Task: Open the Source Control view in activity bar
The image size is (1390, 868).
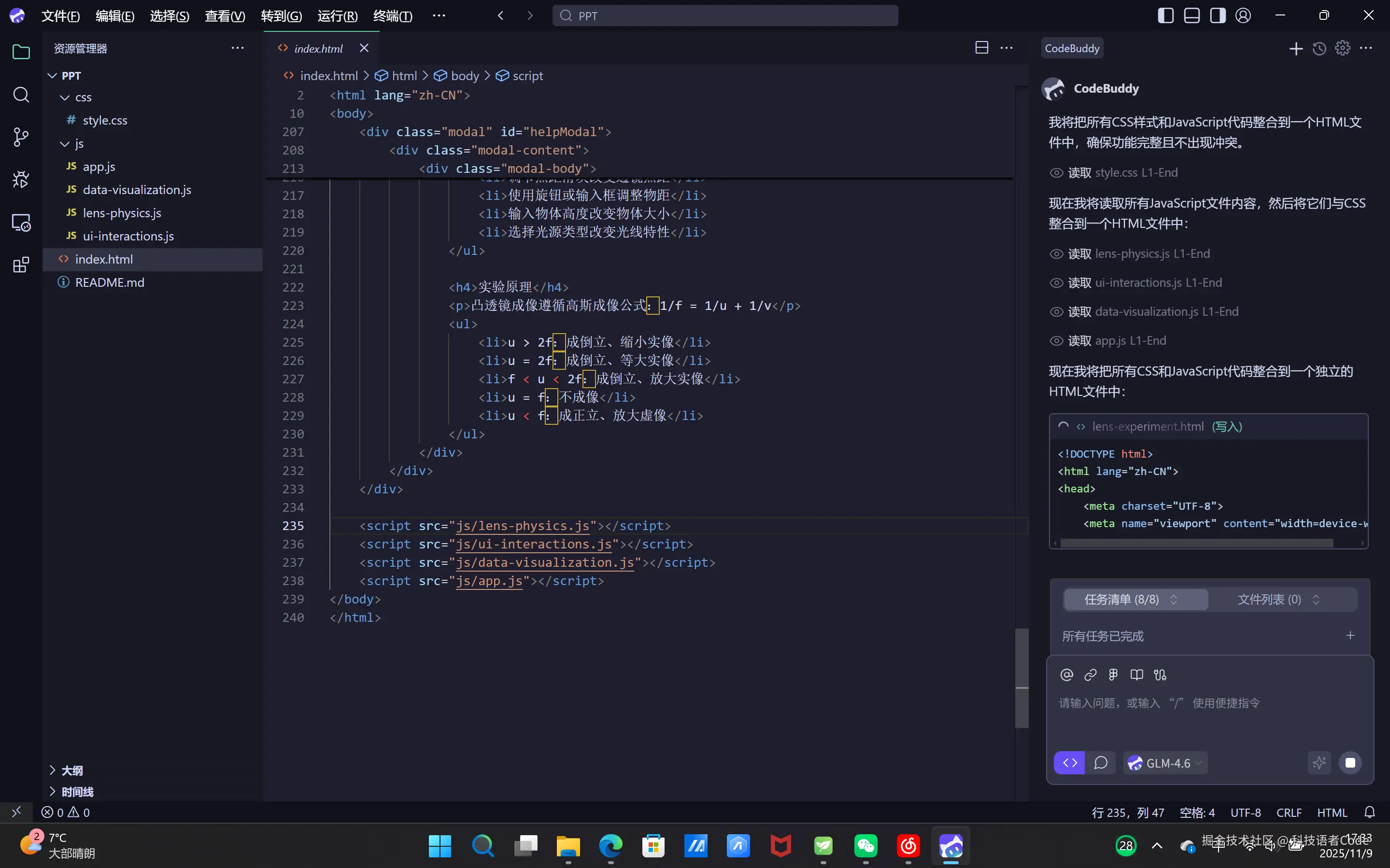Action: click(x=21, y=137)
